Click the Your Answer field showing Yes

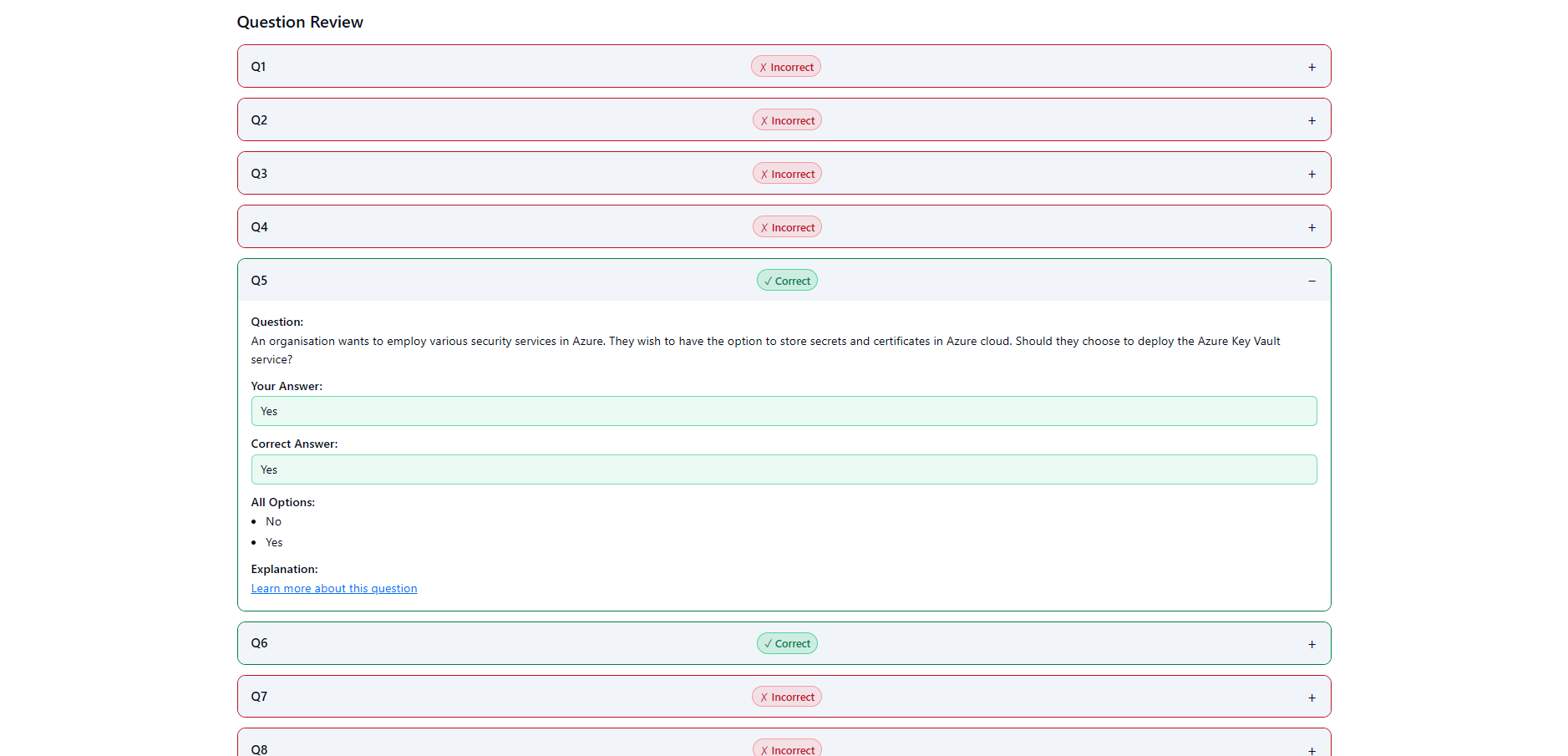(x=784, y=411)
